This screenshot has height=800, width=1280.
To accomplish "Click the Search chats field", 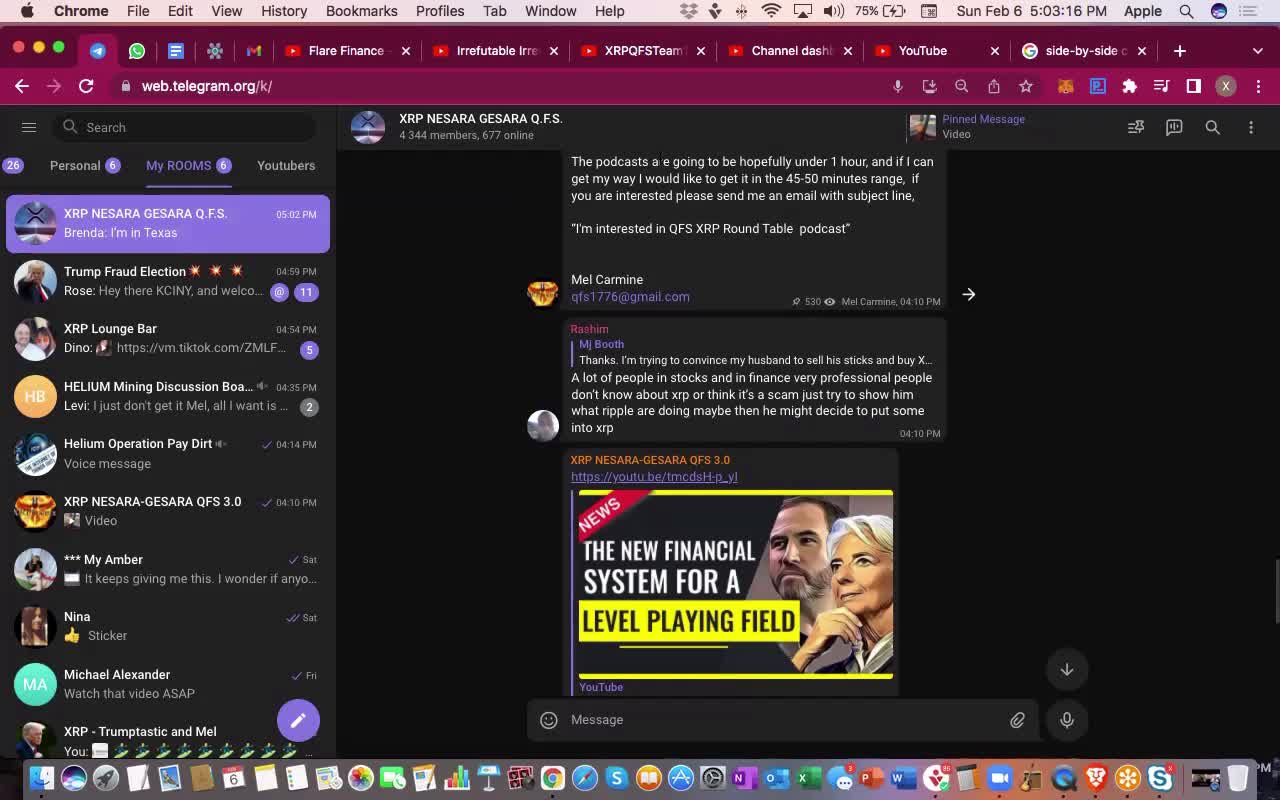I will coord(183,127).
